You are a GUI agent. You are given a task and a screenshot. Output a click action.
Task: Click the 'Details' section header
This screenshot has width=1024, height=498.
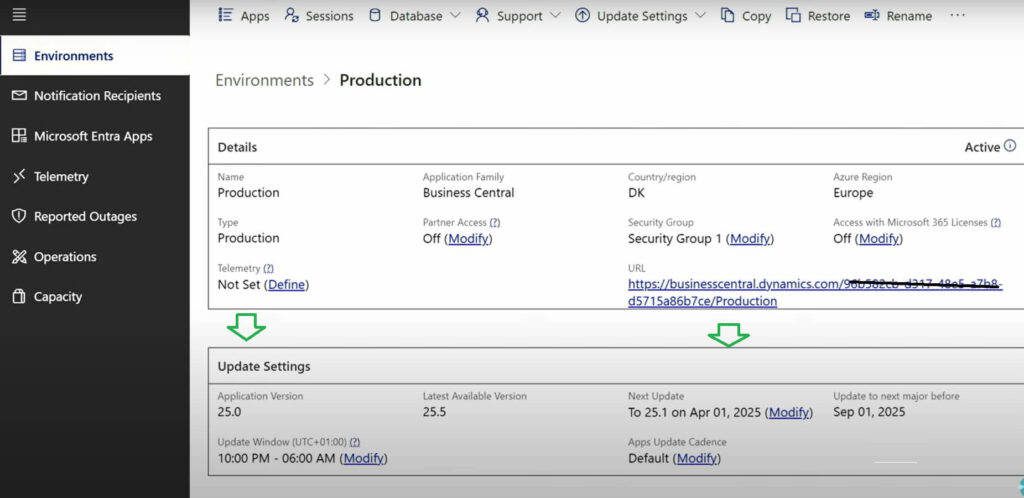[237, 147]
